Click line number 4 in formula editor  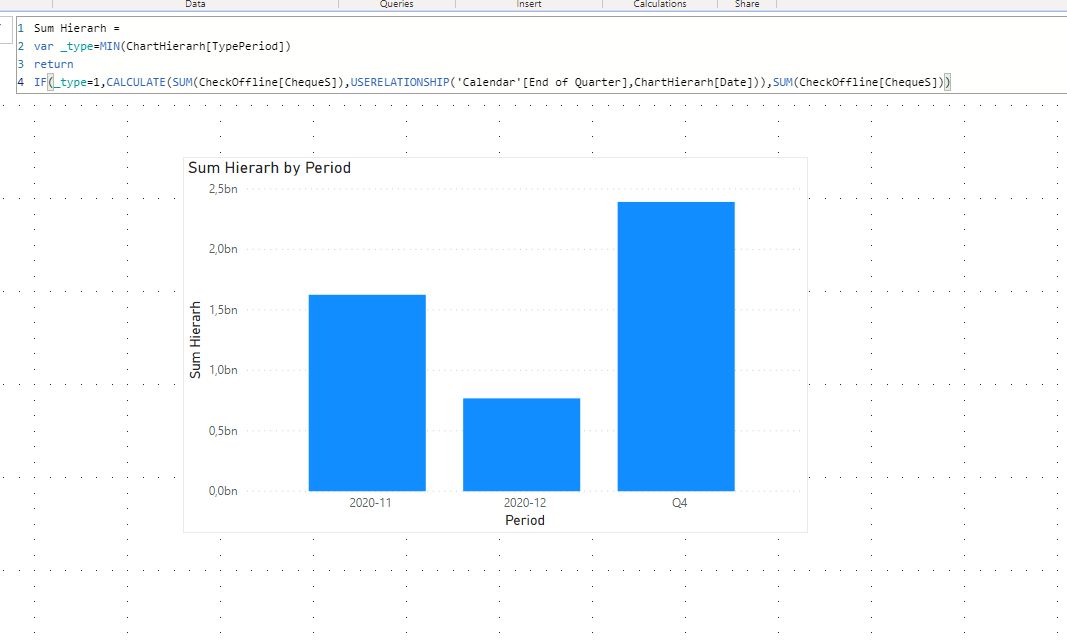(20, 82)
